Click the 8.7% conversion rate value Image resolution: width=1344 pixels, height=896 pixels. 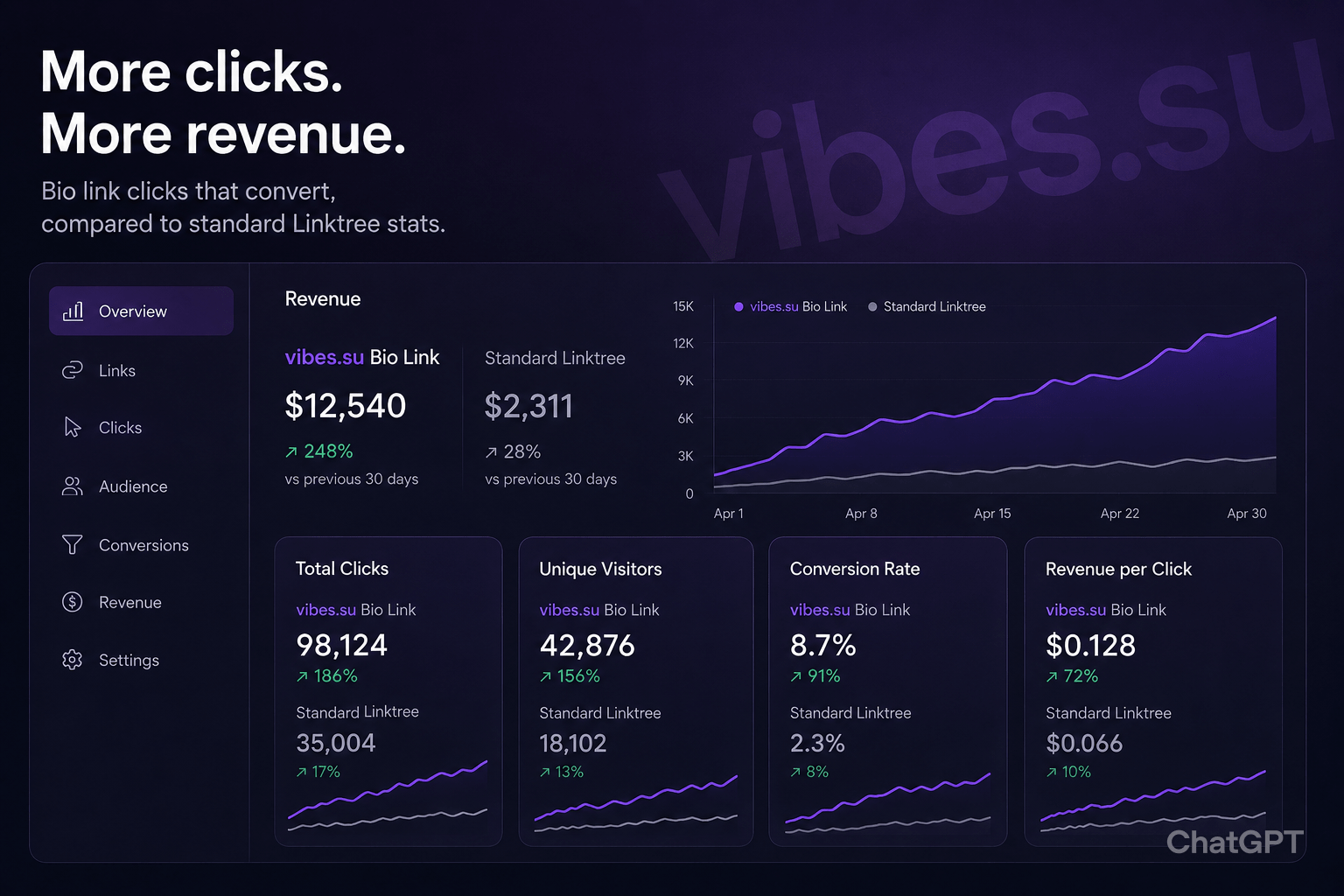(x=822, y=646)
